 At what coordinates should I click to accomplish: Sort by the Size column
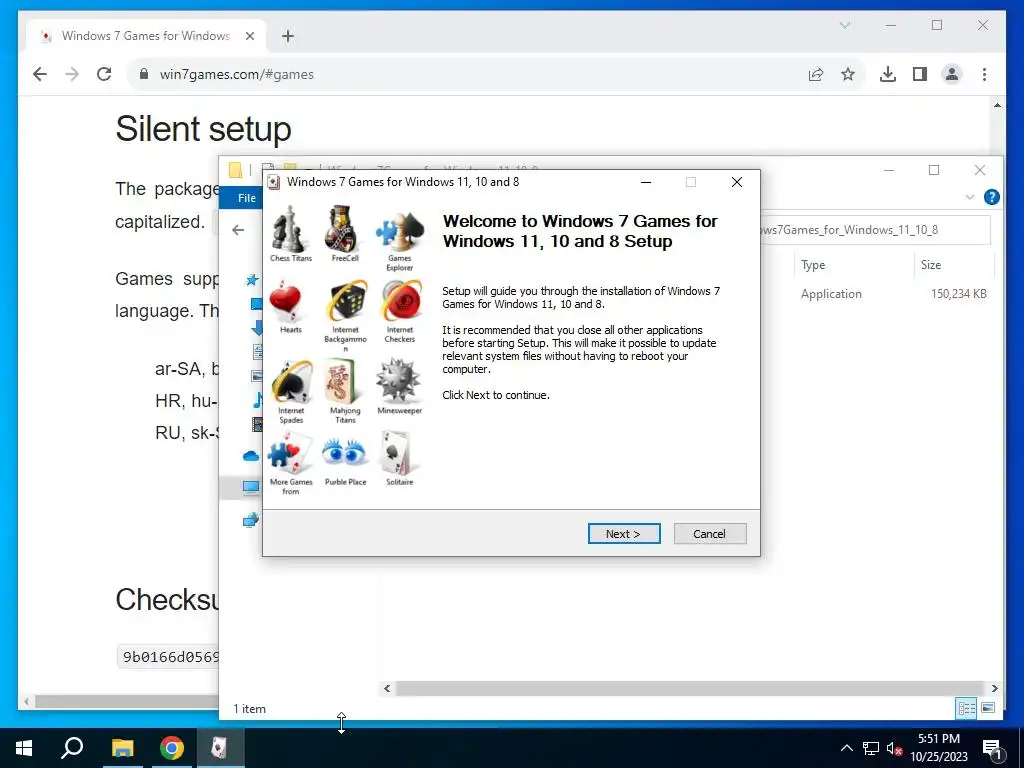tap(931, 264)
